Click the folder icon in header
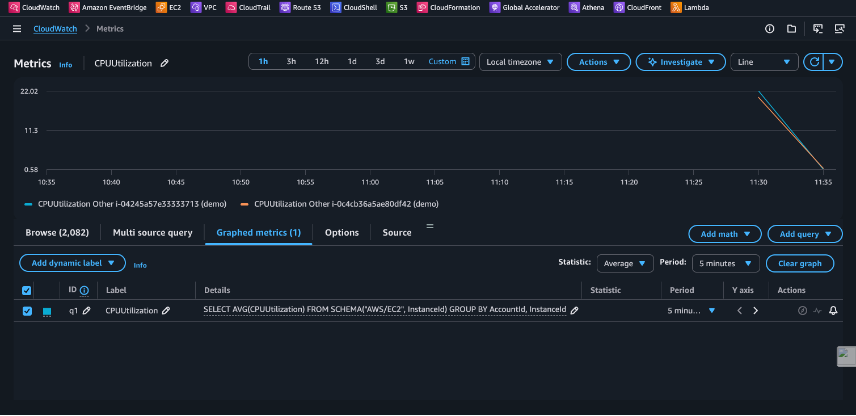Image resolution: width=856 pixels, height=416 pixels. click(791, 29)
